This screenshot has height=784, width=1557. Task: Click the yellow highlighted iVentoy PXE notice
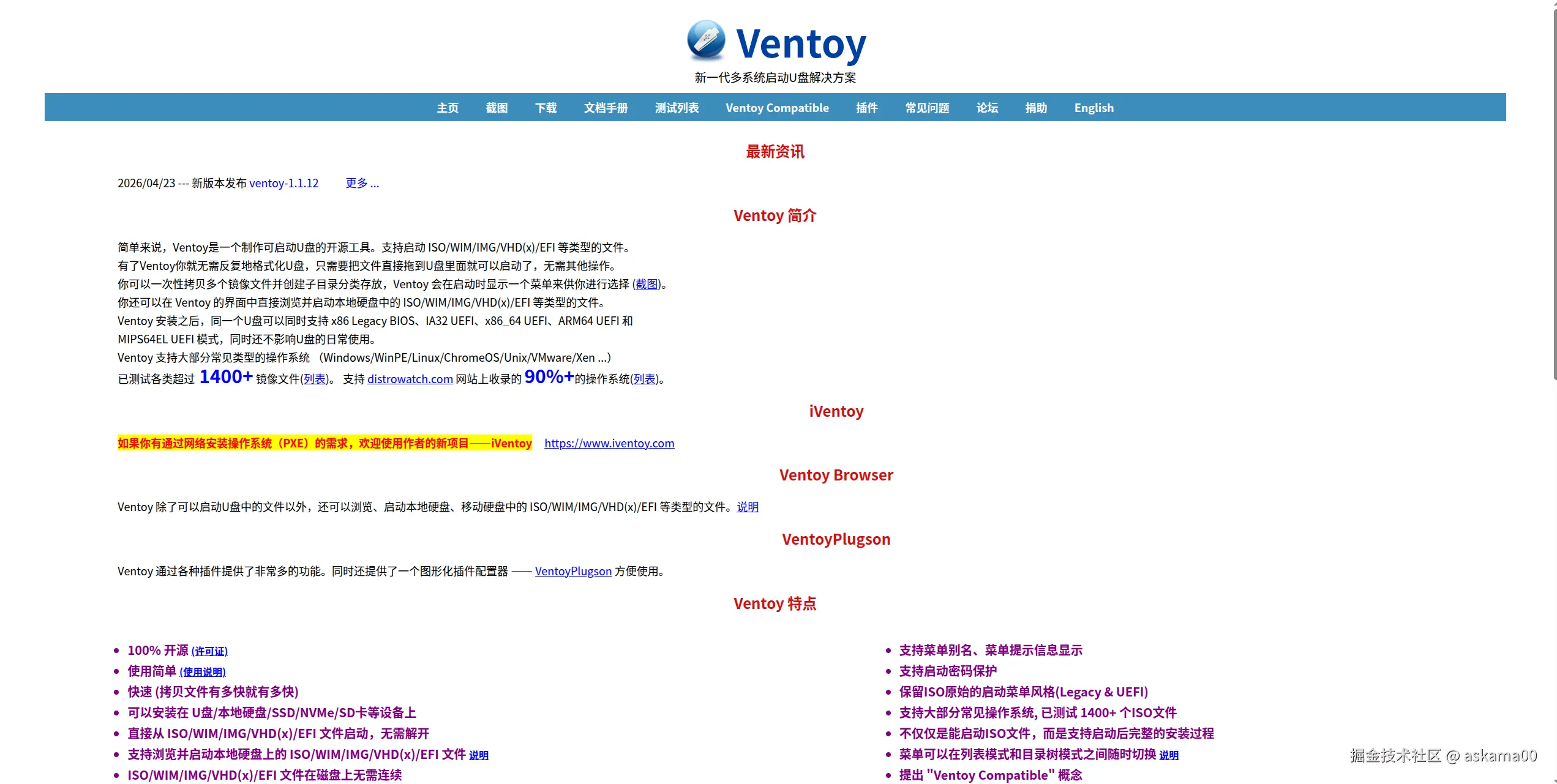pos(325,443)
